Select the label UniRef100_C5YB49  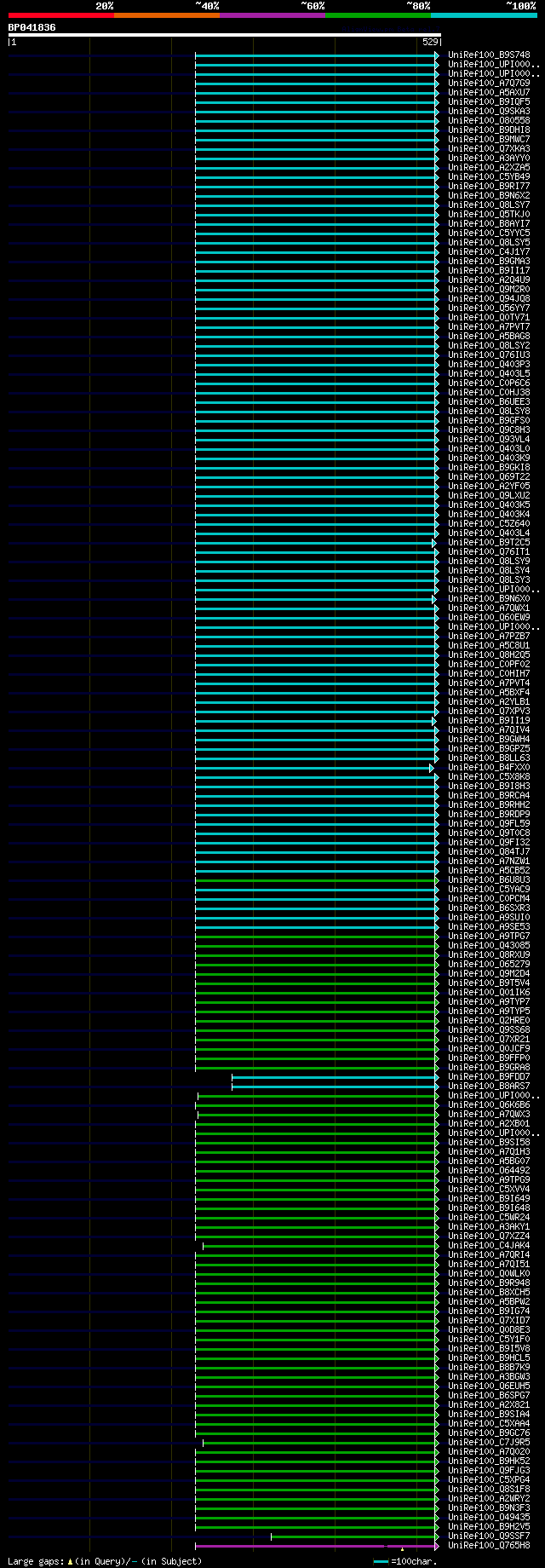coord(489,177)
